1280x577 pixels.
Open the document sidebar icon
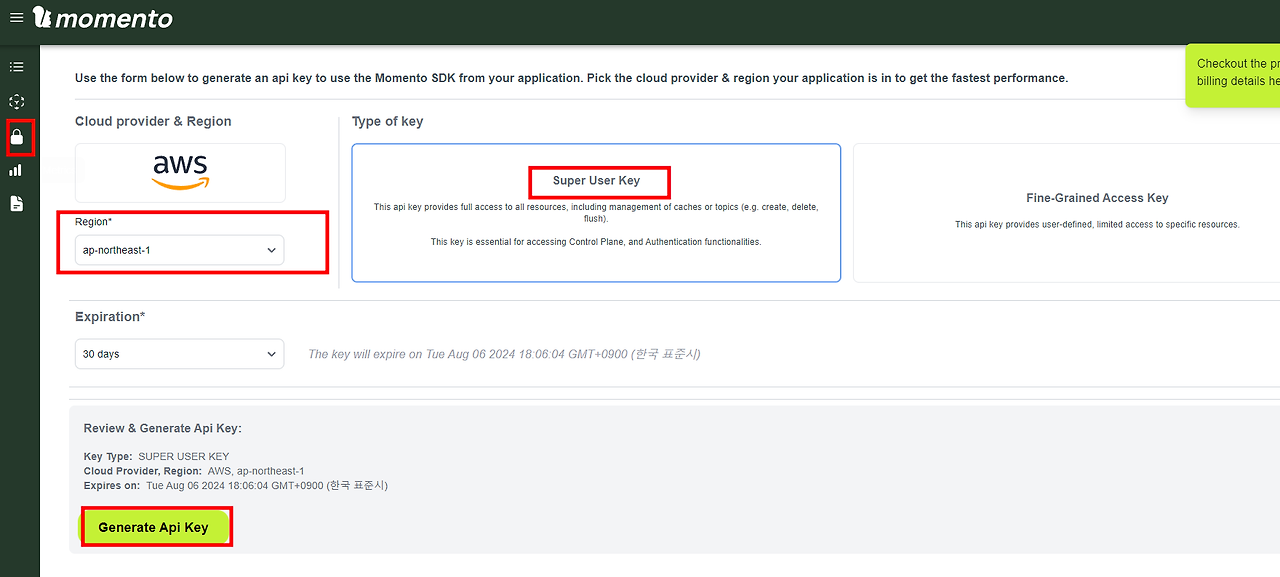[16, 204]
